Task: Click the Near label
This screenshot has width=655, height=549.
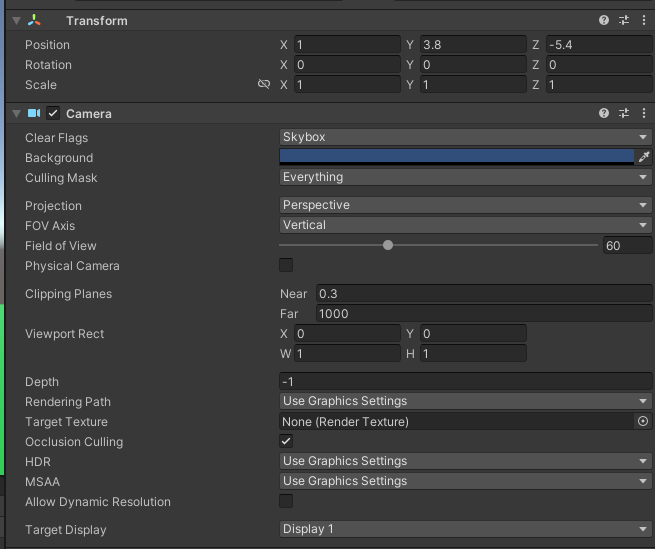Action: pos(293,294)
